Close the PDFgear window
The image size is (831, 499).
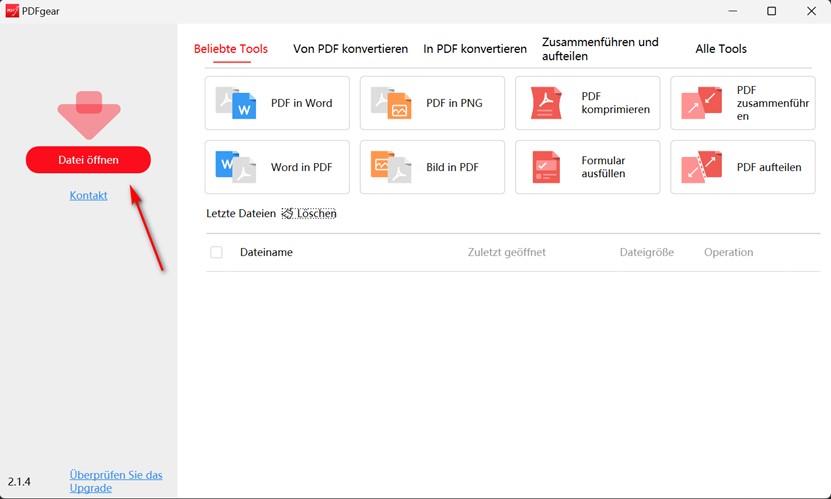tap(811, 11)
